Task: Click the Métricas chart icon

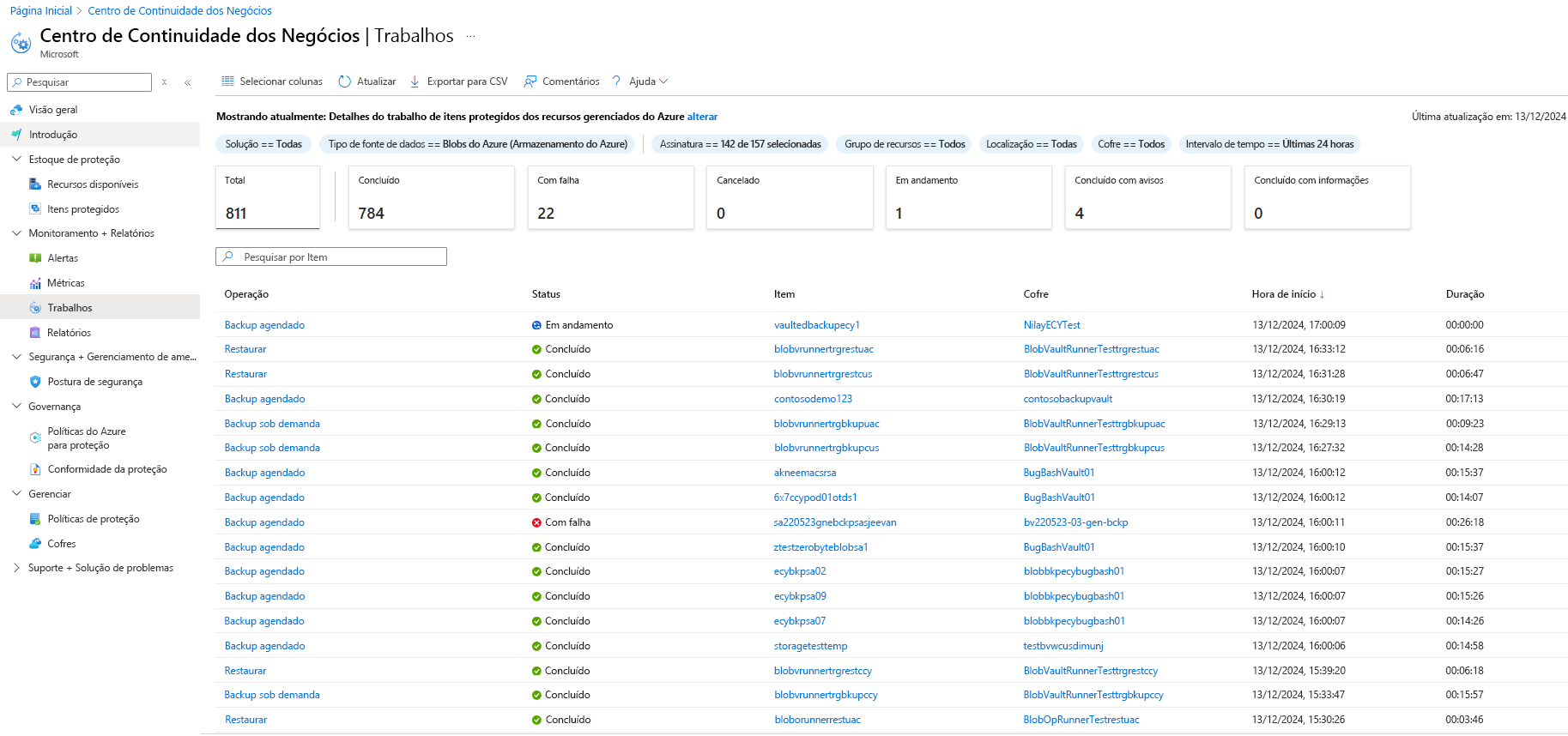Action: coord(35,283)
